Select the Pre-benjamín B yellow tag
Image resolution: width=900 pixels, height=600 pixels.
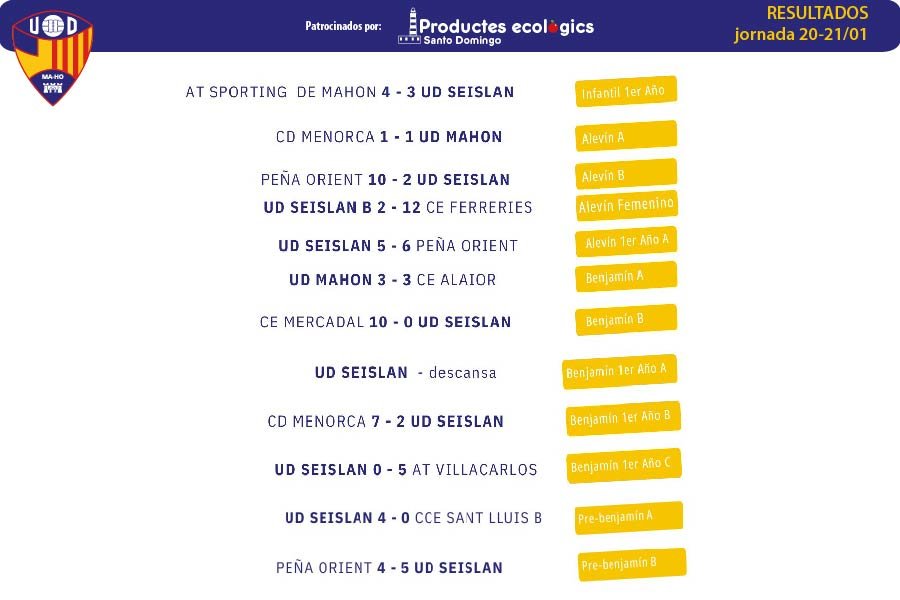pos(632,565)
